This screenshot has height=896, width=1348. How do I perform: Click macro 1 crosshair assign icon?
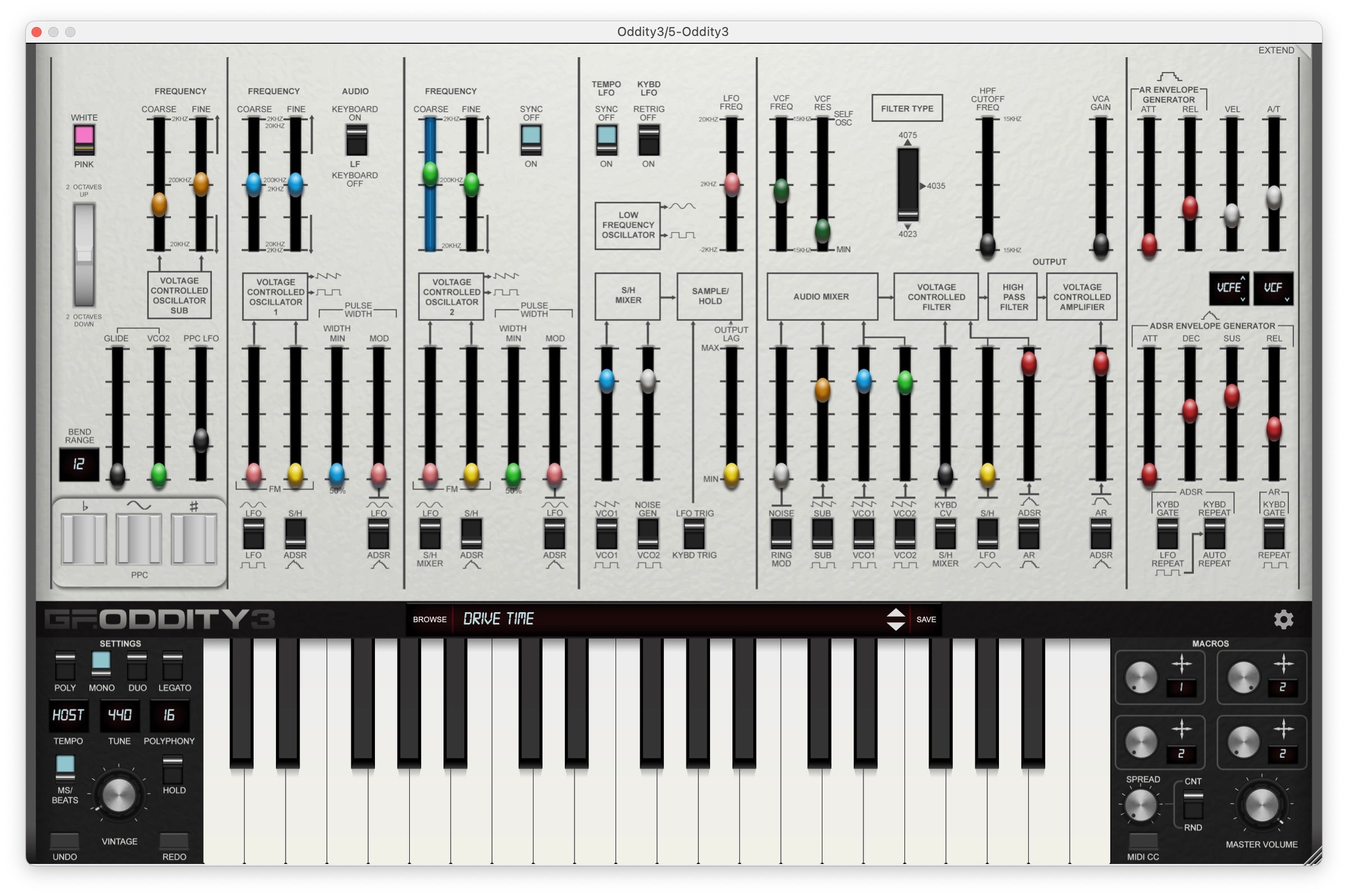1181,664
